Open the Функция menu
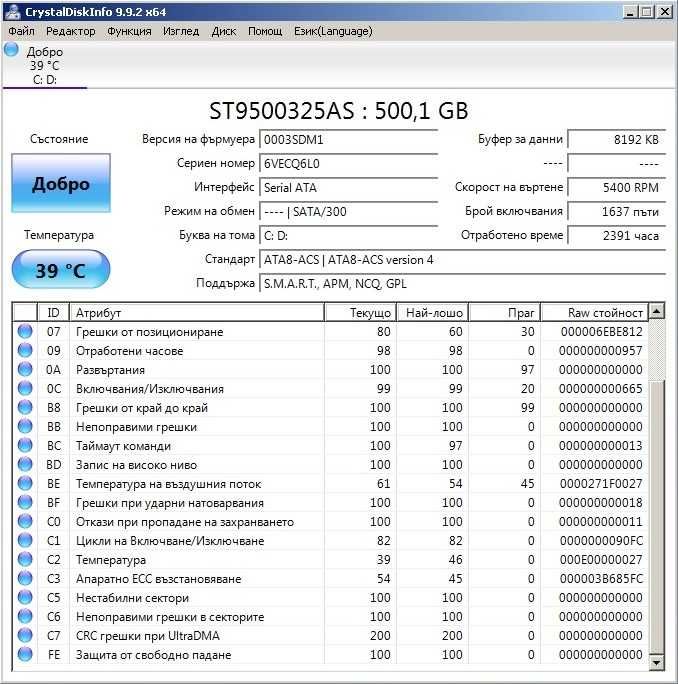678x684 pixels. [x=129, y=31]
